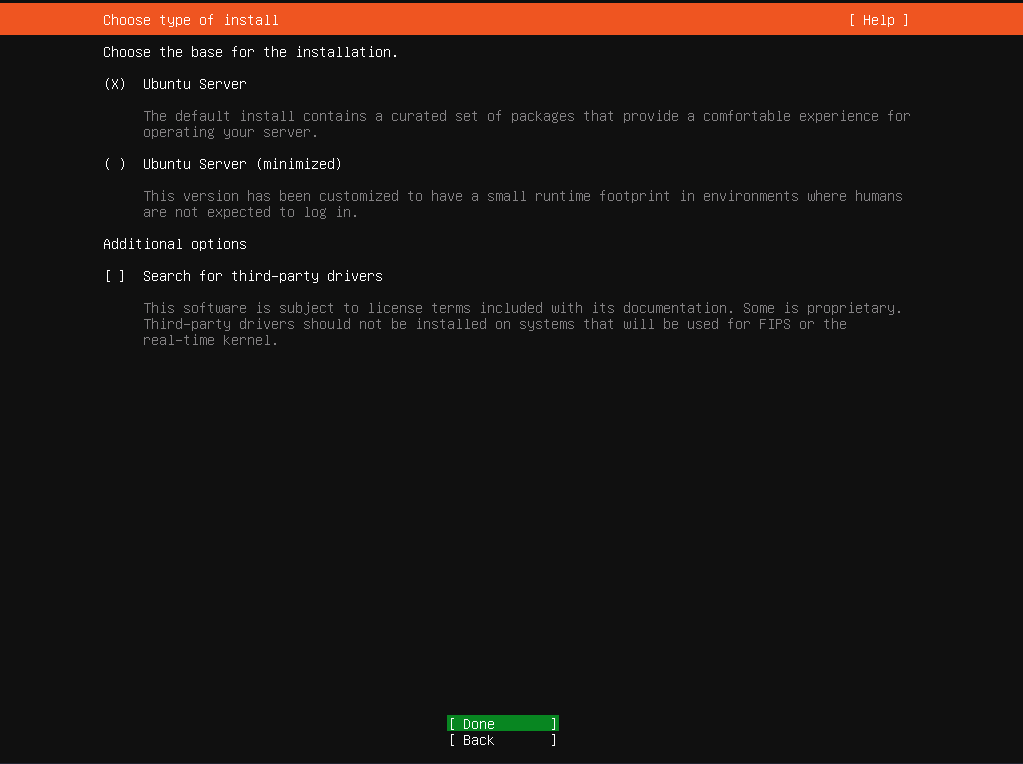Click the "Choose the base for the installation" text

click(250, 52)
